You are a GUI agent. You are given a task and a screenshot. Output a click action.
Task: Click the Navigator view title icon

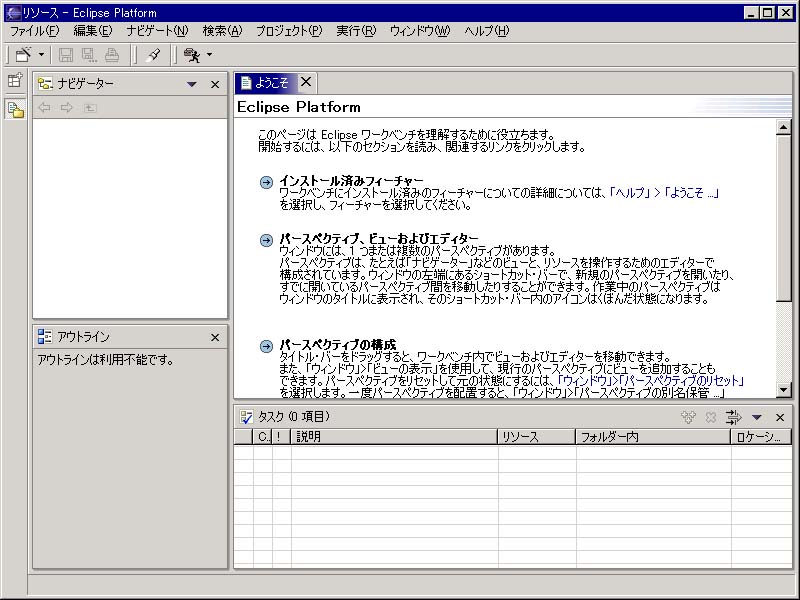[45, 84]
